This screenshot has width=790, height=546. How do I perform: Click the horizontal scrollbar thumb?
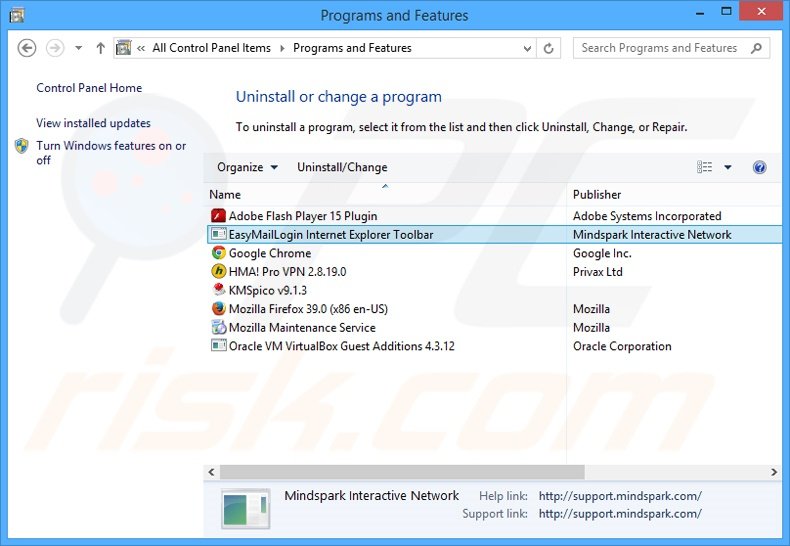(402, 472)
